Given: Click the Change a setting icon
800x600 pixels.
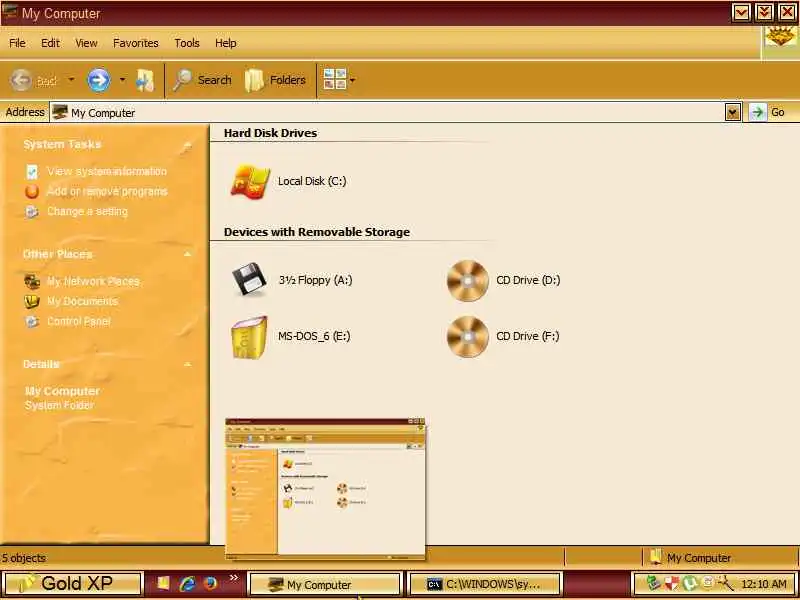Looking at the screenshot, I should (32, 211).
